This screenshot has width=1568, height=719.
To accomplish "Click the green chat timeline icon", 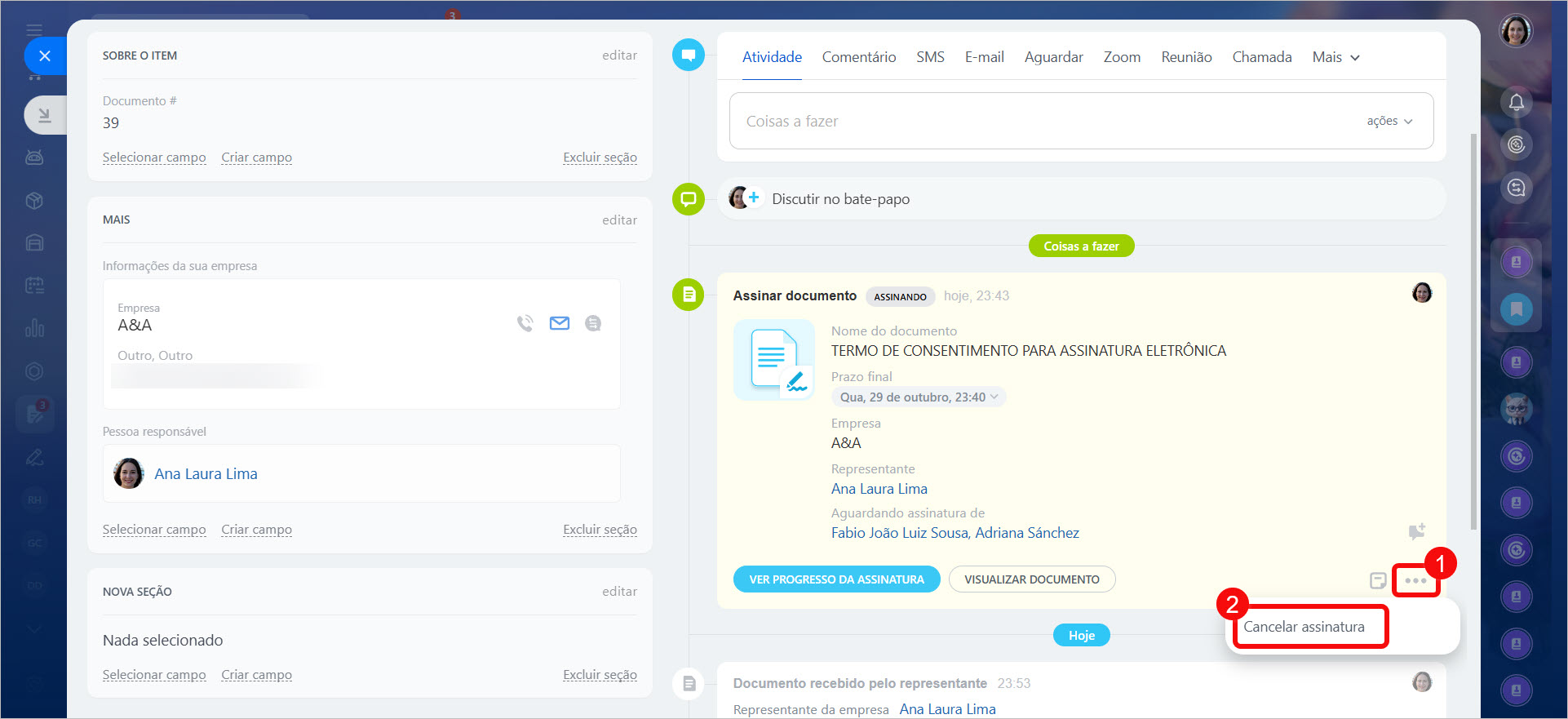I will [x=689, y=198].
